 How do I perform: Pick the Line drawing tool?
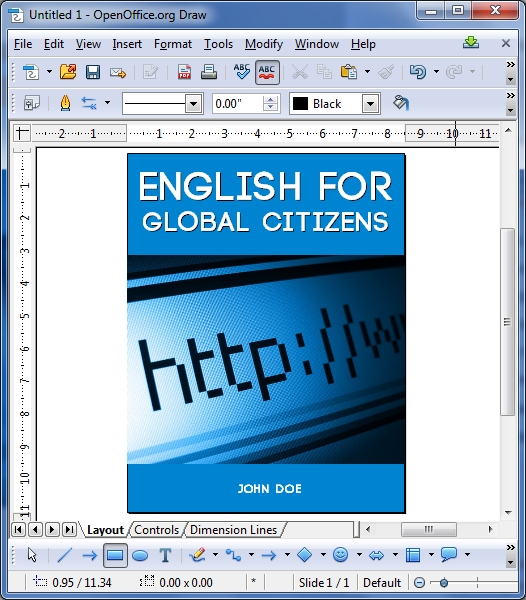point(65,555)
